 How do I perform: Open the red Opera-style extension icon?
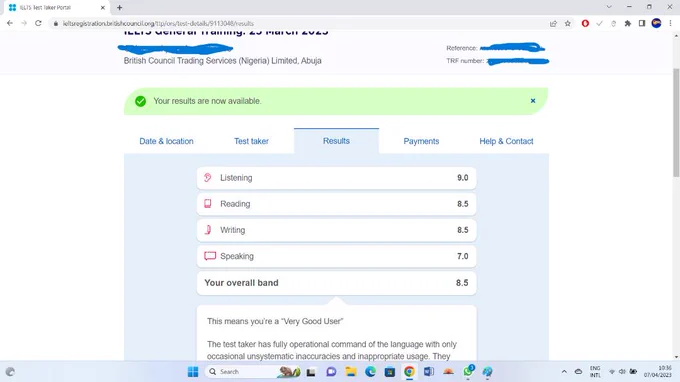coord(585,23)
